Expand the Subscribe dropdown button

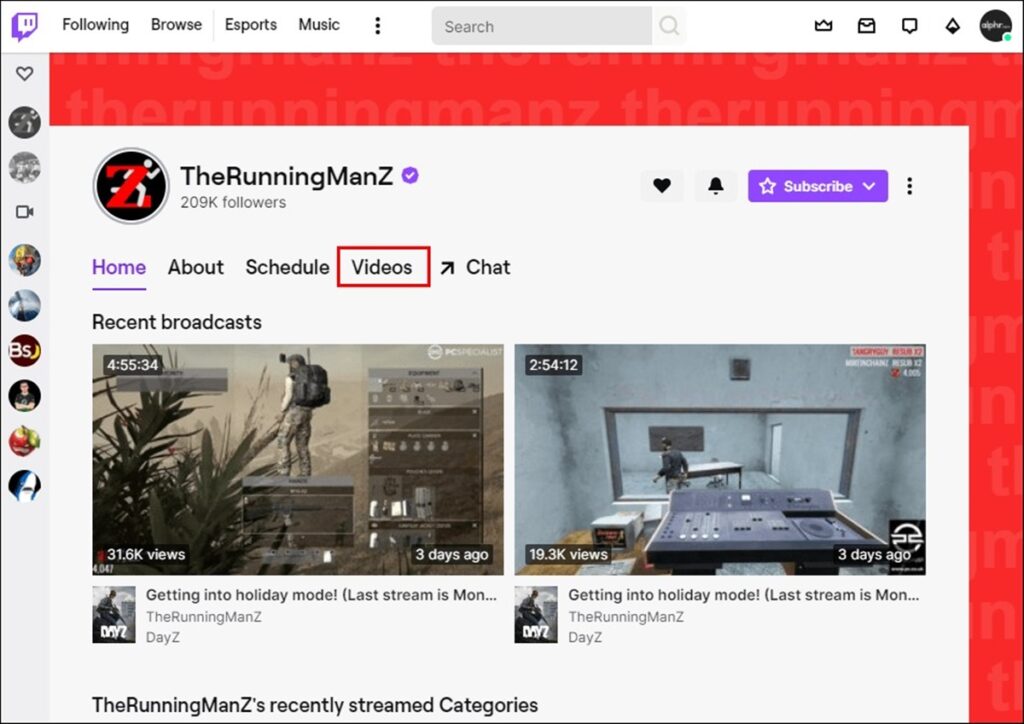tap(818, 186)
